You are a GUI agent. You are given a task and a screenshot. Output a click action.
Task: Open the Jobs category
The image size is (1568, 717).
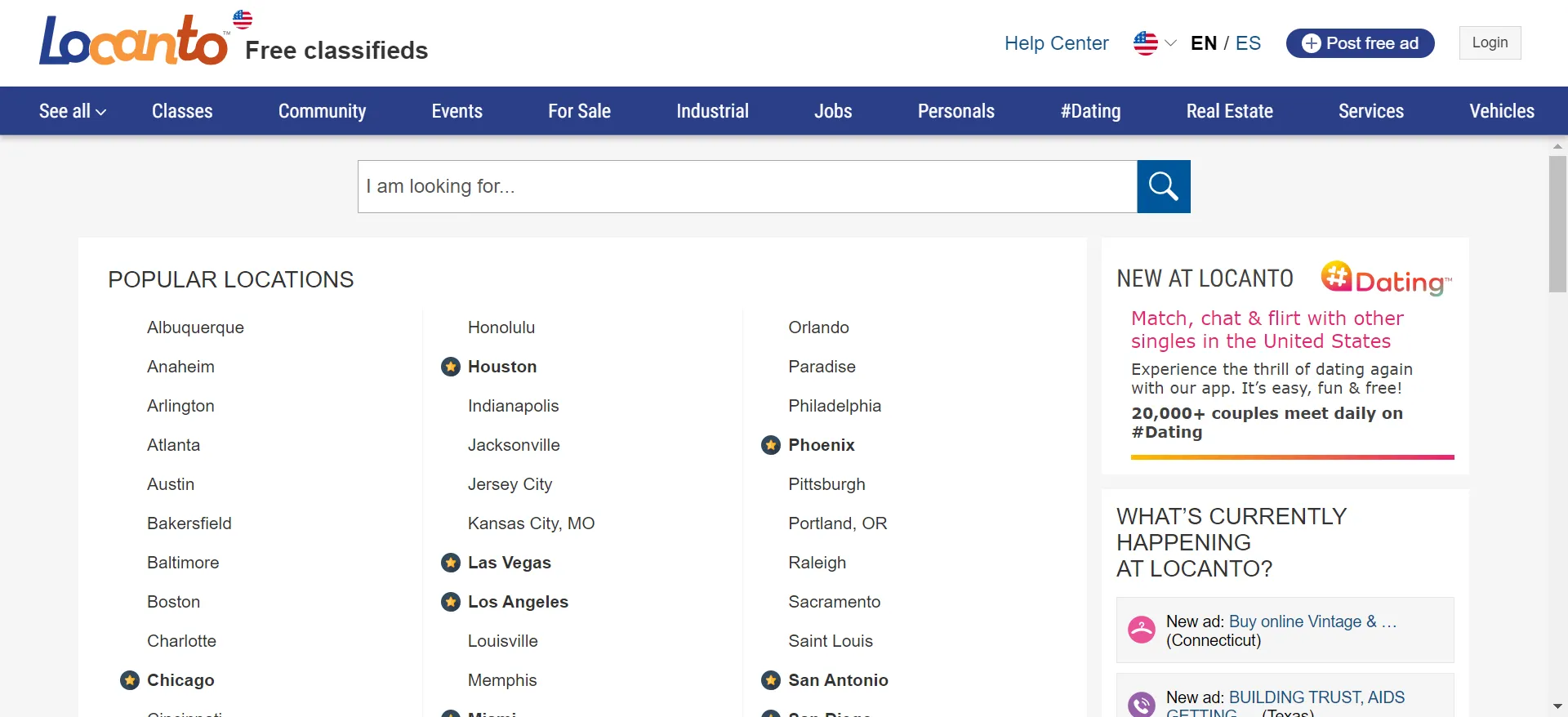point(833,111)
